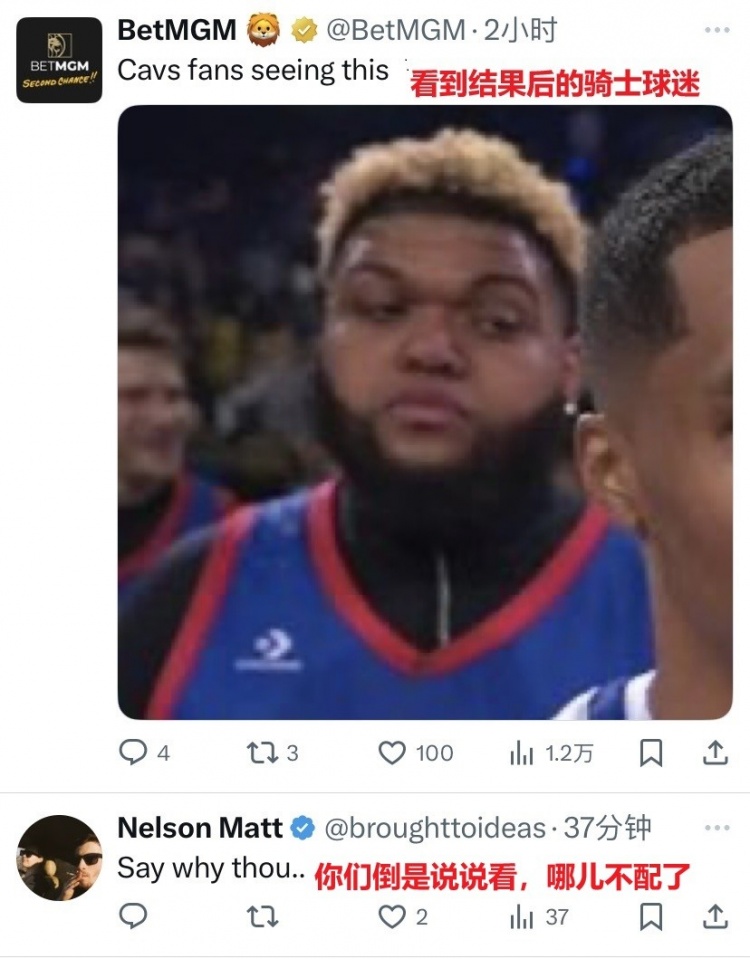The image size is (750, 959).
Task: Open the basketball player image in the tweet
Action: point(425,412)
